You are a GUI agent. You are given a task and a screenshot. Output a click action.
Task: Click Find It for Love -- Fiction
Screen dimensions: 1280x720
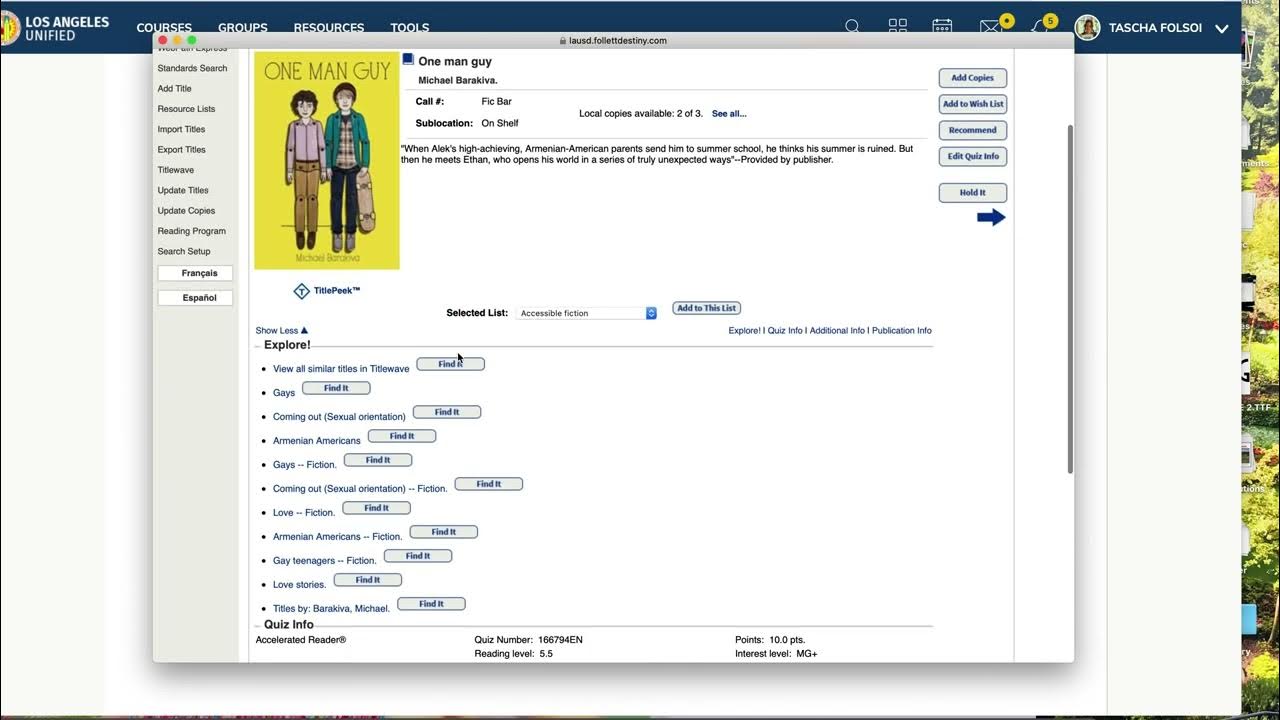coord(376,508)
